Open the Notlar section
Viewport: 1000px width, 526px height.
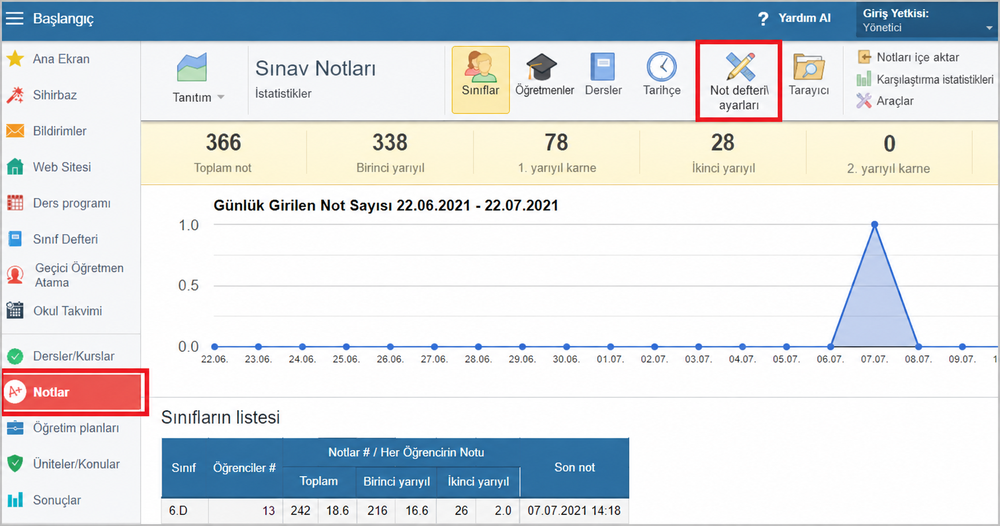pyautogui.click(x=74, y=392)
